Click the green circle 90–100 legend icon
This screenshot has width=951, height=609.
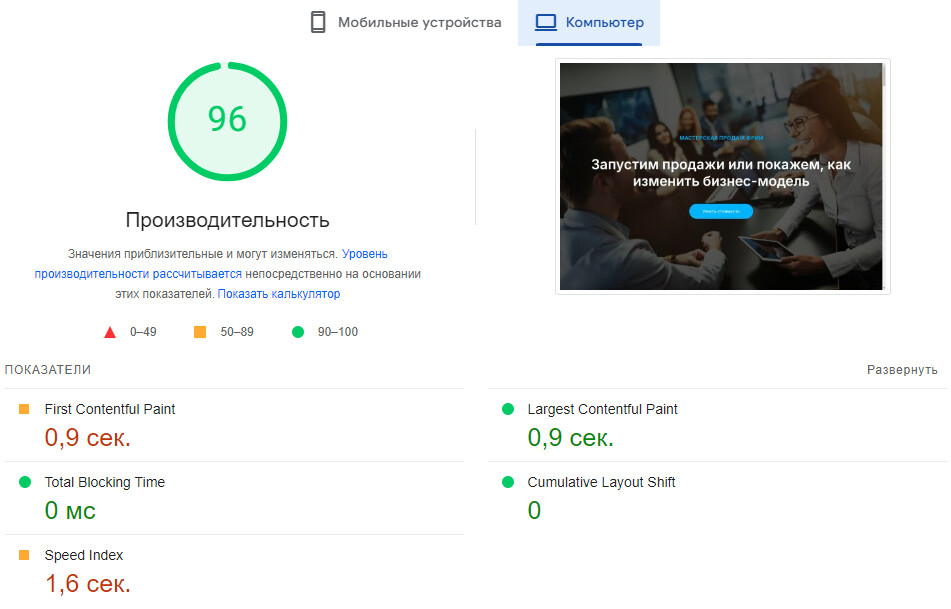click(x=298, y=332)
